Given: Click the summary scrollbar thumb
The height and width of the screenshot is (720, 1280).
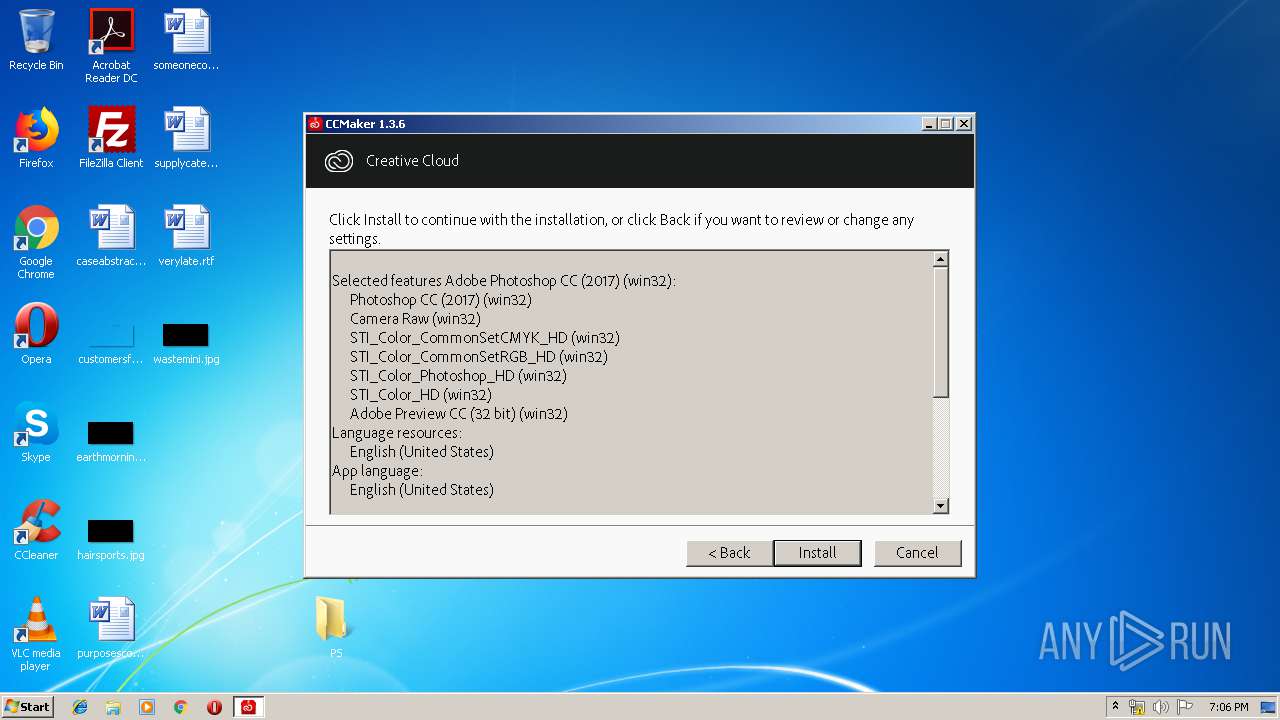Looking at the screenshot, I should [x=940, y=333].
